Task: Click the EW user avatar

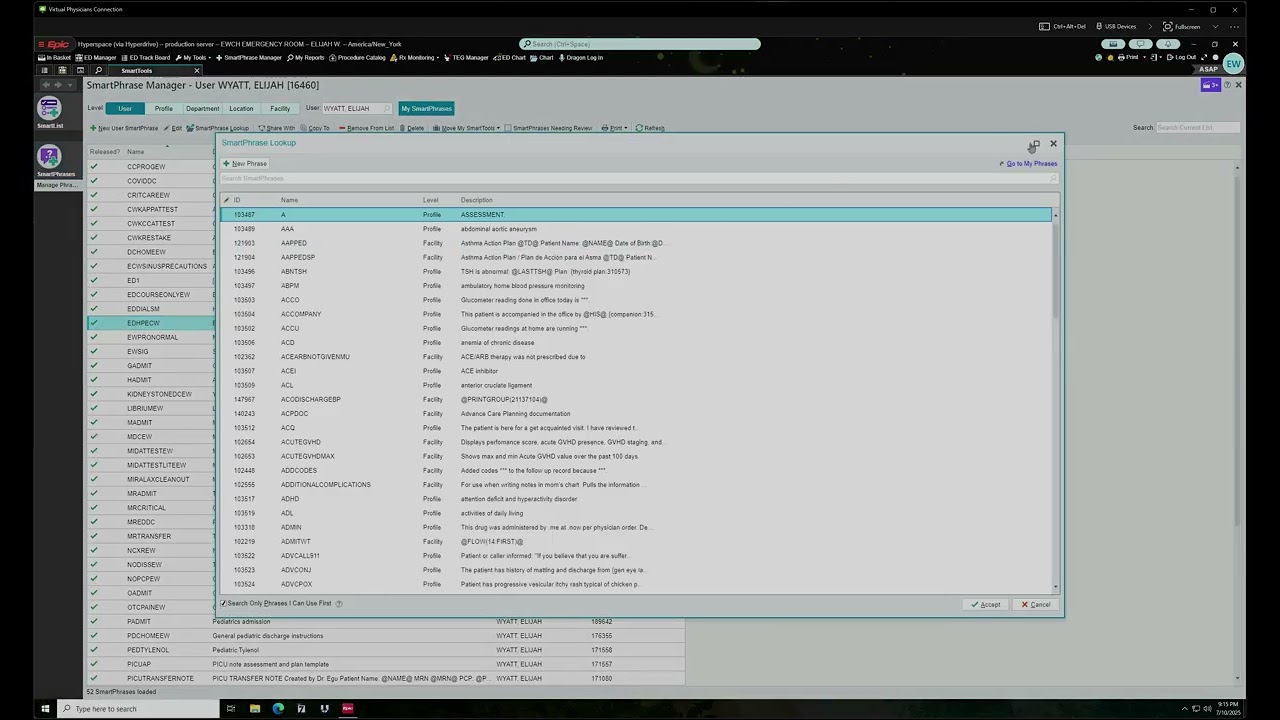Action: (x=1233, y=64)
